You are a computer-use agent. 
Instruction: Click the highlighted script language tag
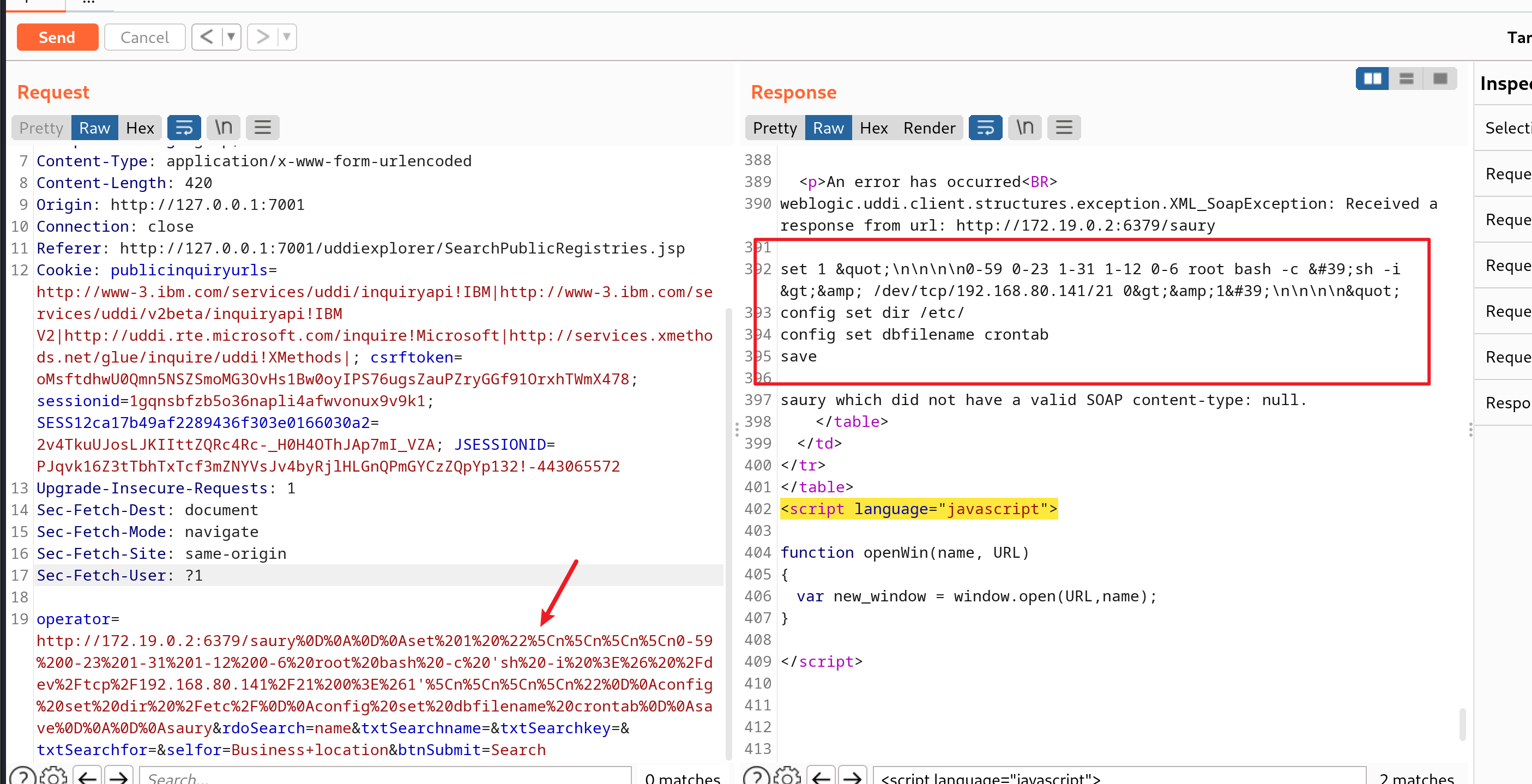tap(919, 509)
